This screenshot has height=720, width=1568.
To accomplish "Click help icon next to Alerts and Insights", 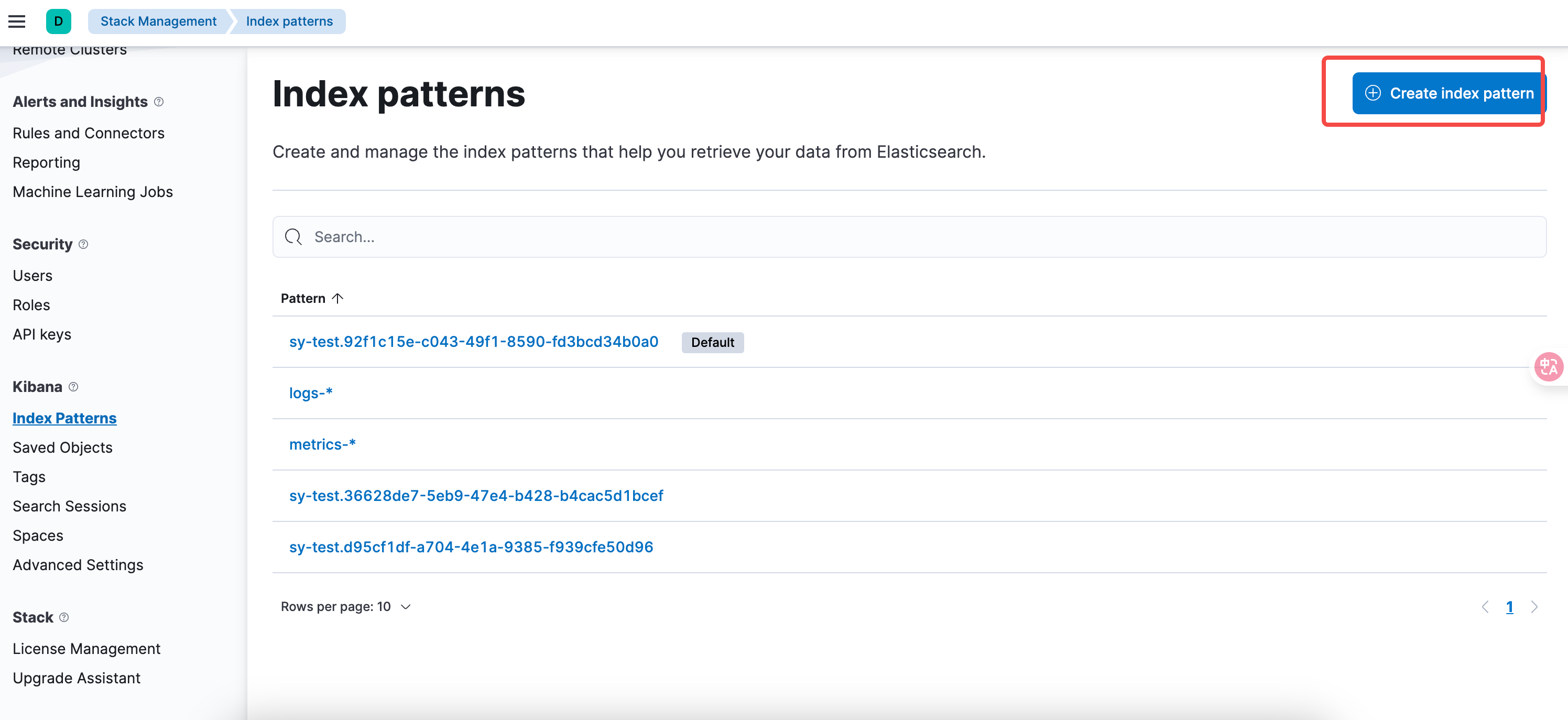I will pyautogui.click(x=159, y=102).
